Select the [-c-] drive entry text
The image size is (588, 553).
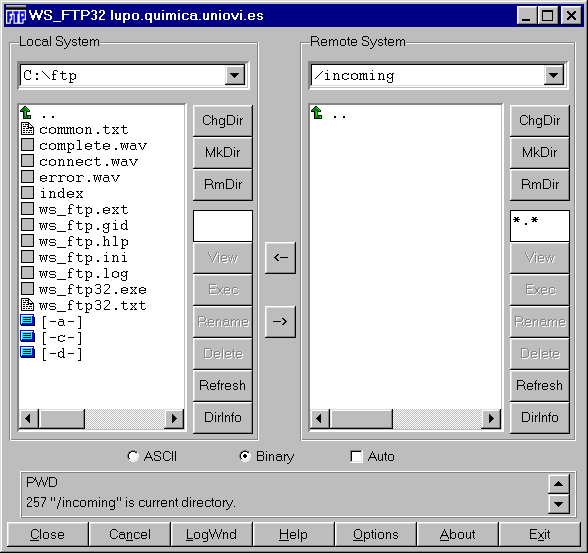(x=62, y=338)
